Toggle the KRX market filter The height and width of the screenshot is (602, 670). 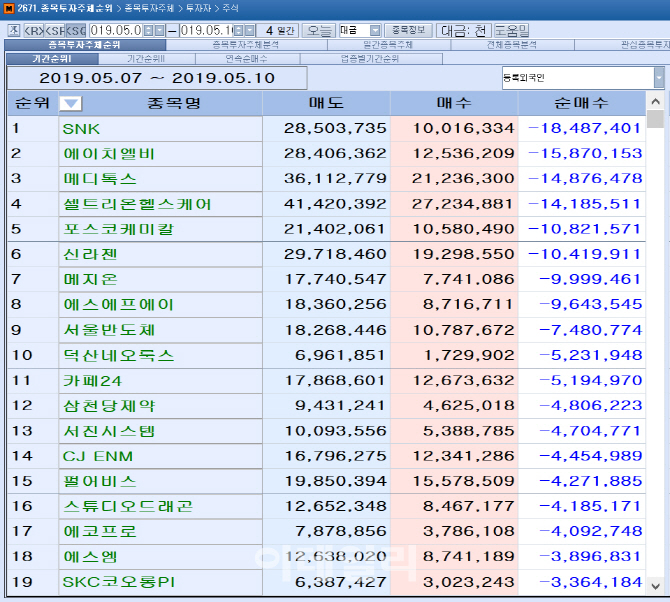[x=34, y=30]
